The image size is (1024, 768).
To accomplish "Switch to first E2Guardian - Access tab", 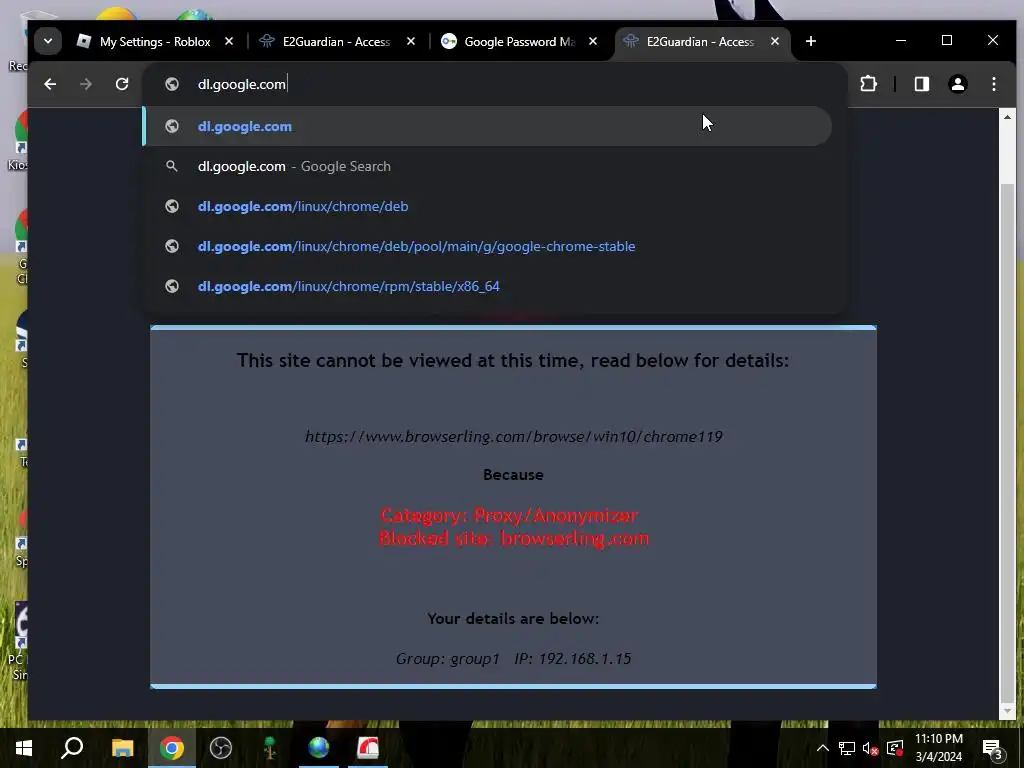I will coord(336,41).
